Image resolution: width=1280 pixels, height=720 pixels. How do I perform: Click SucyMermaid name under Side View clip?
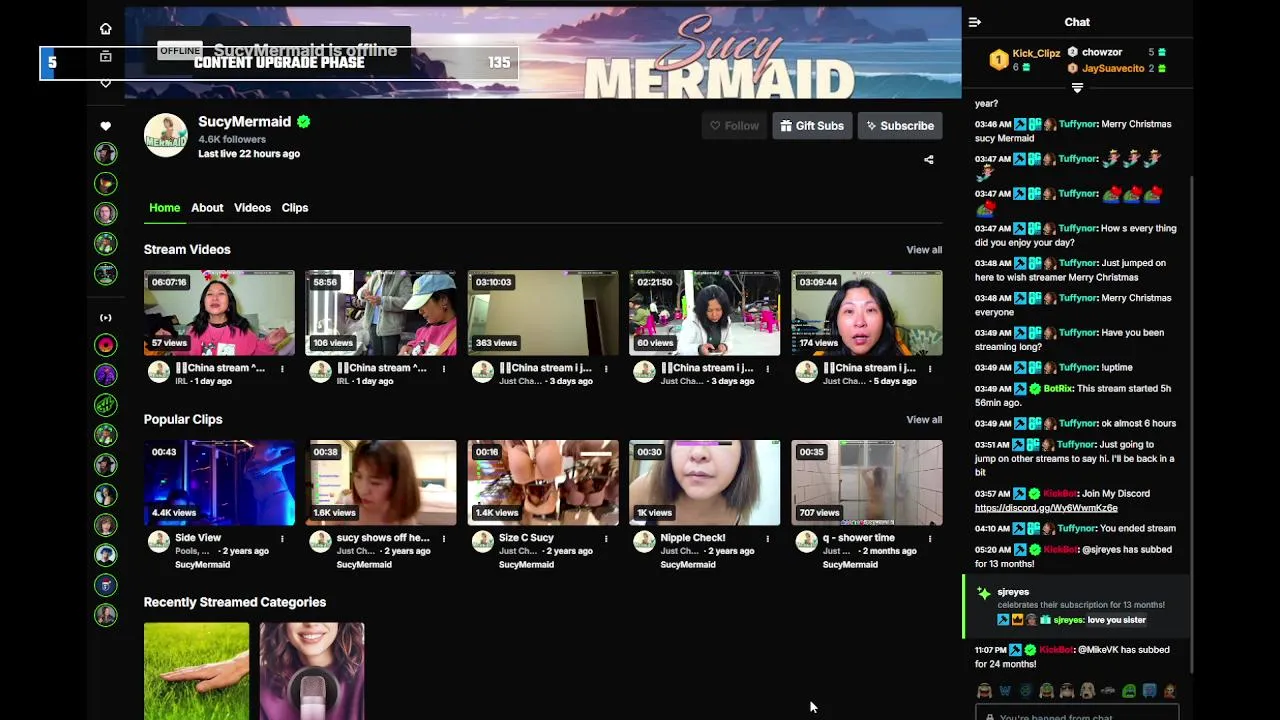point(203,565)
